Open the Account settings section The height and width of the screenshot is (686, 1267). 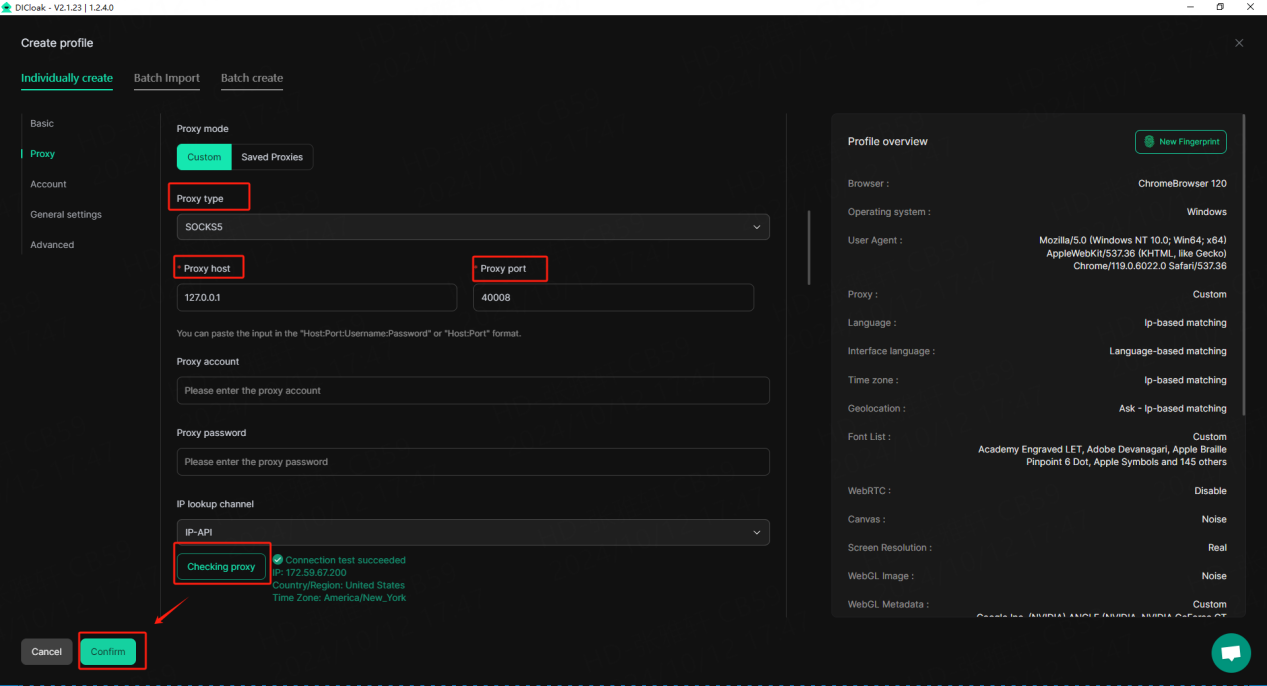pyautogui.click(x=48, y=184)
